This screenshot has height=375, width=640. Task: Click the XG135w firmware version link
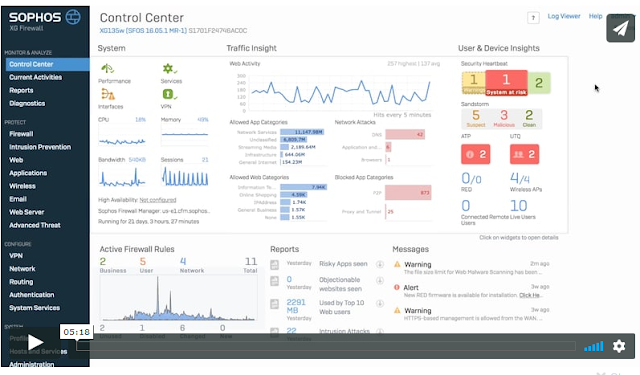pos(143,31)
